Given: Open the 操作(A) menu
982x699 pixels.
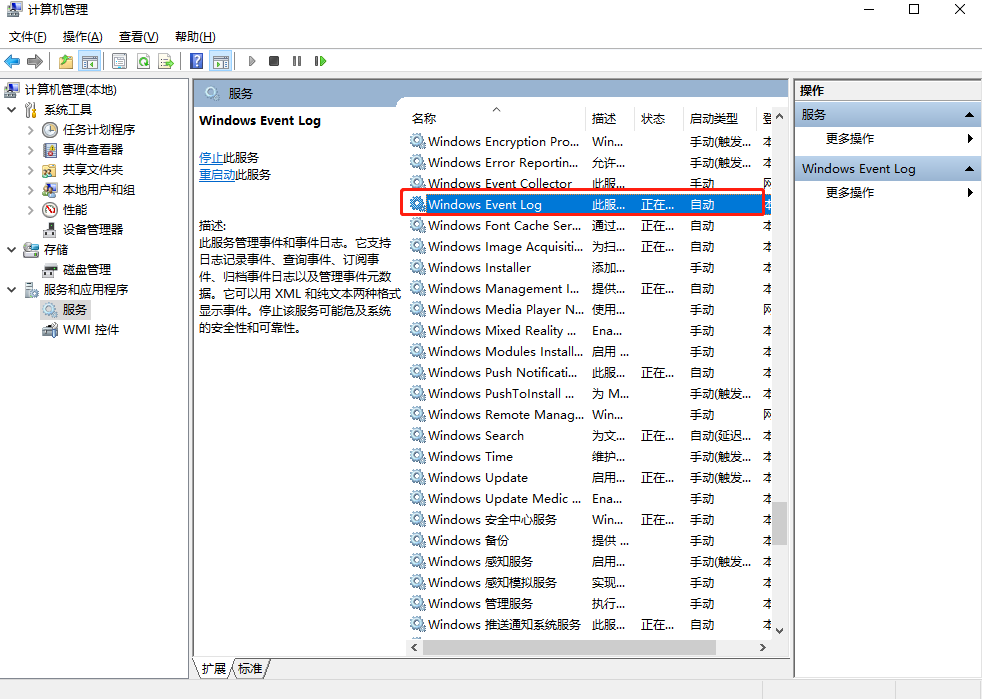Looking at the screenshot, I should click(x=80, y=36).
